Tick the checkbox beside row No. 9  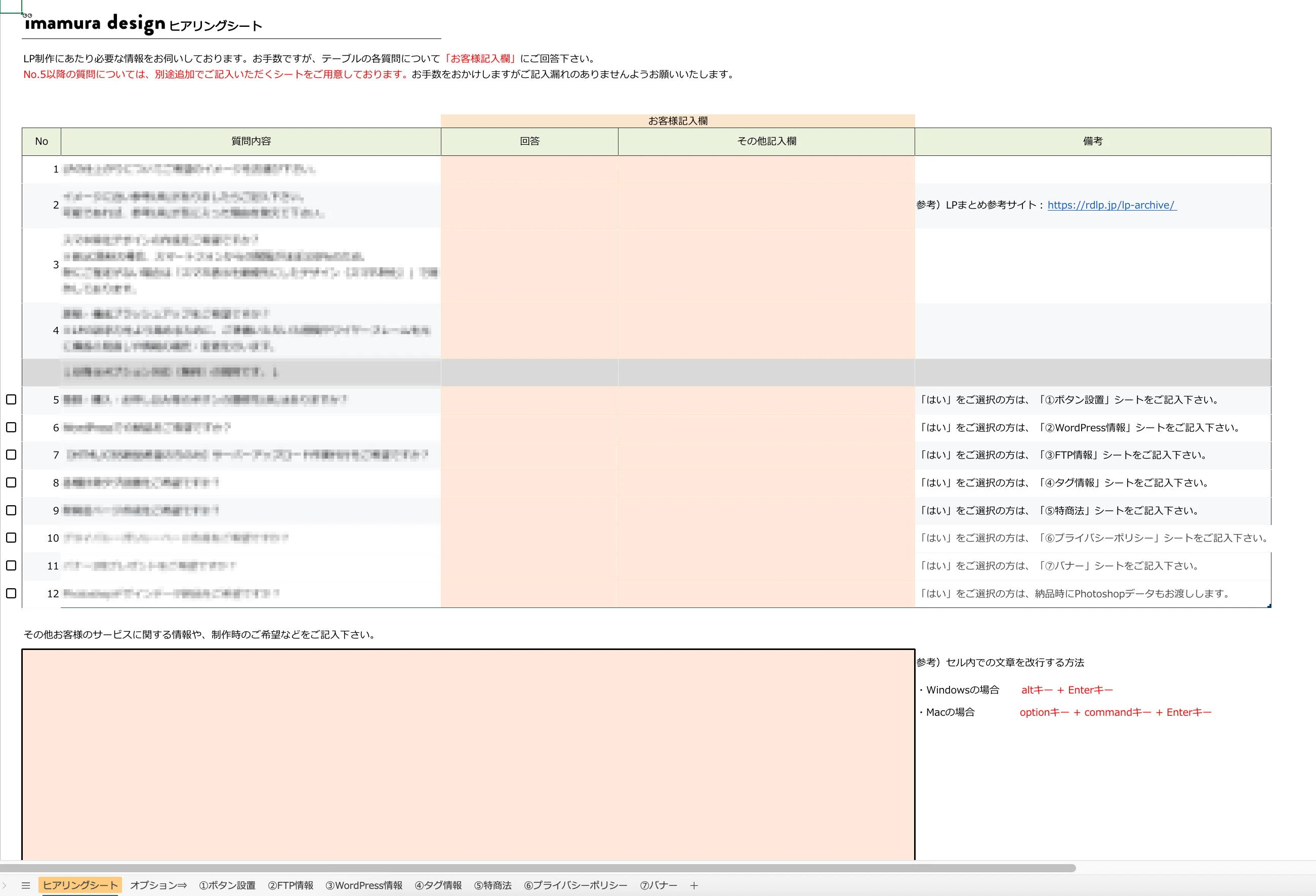click(11, 510)
